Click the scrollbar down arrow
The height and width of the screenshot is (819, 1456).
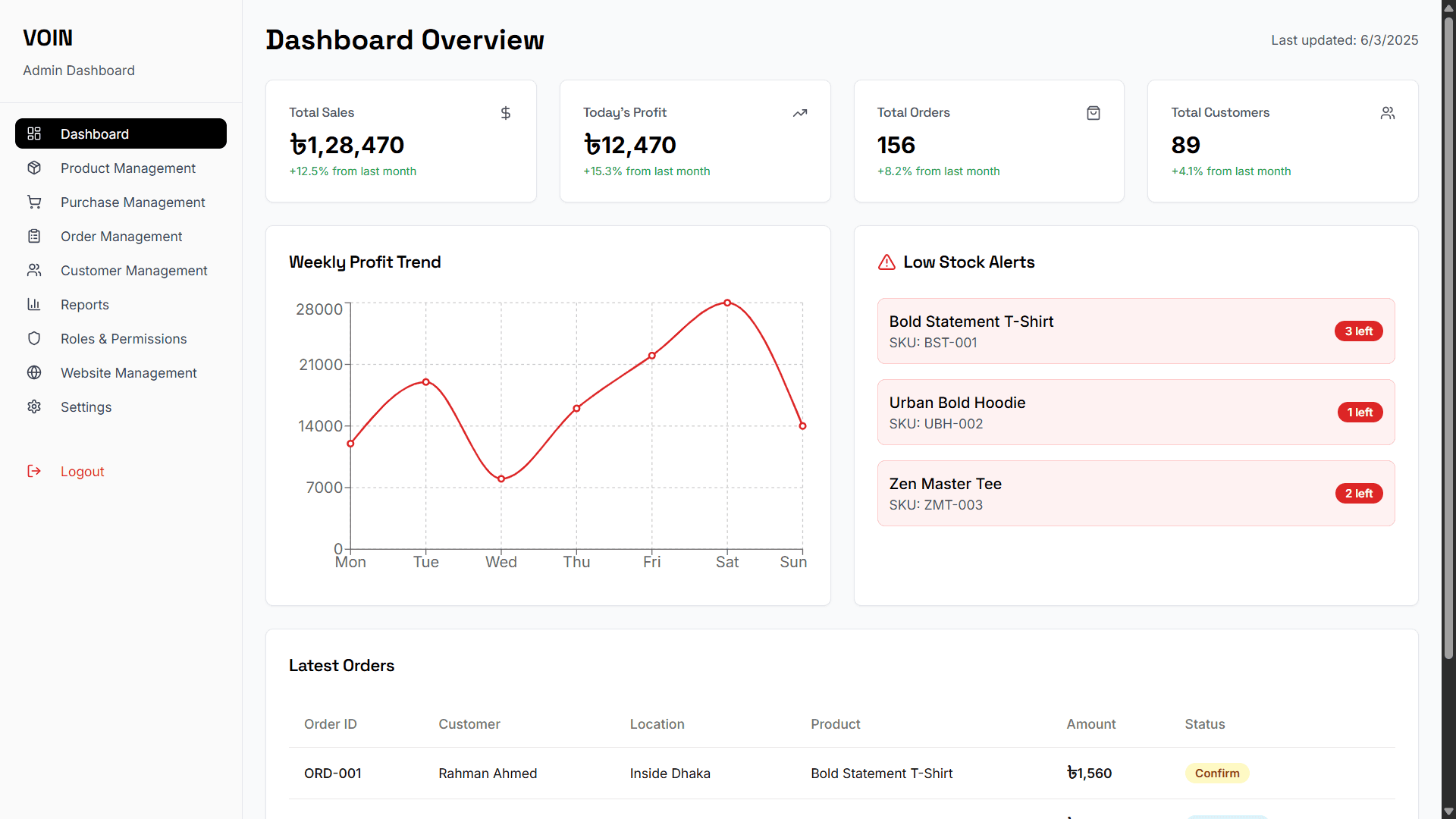[1448, 811]
